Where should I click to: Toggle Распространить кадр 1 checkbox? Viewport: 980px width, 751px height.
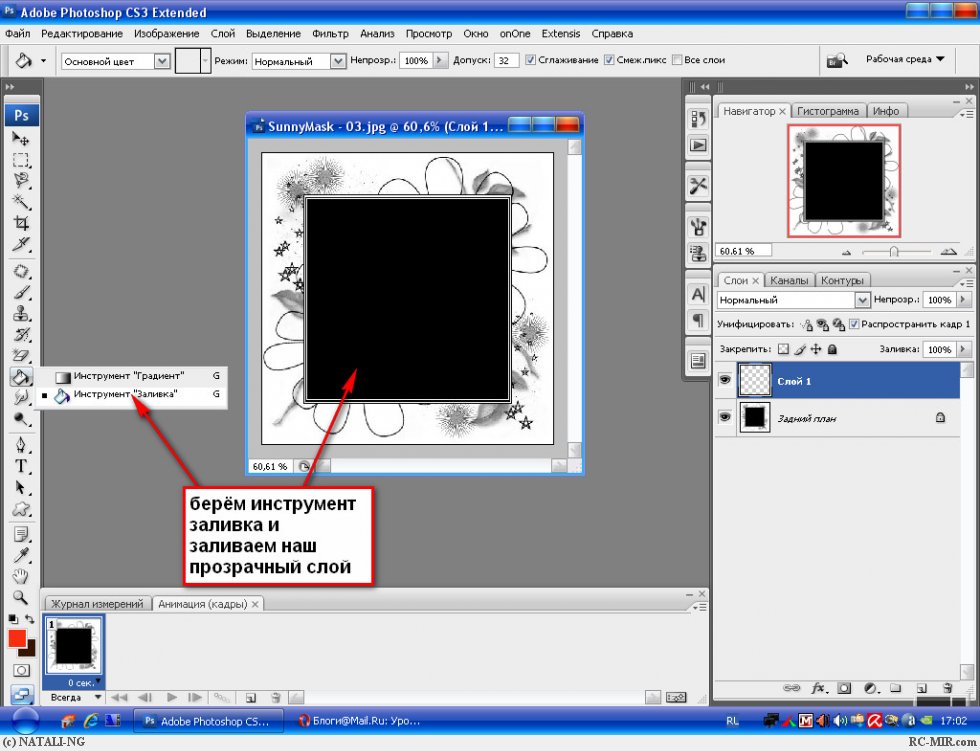[x=854, y=324]
